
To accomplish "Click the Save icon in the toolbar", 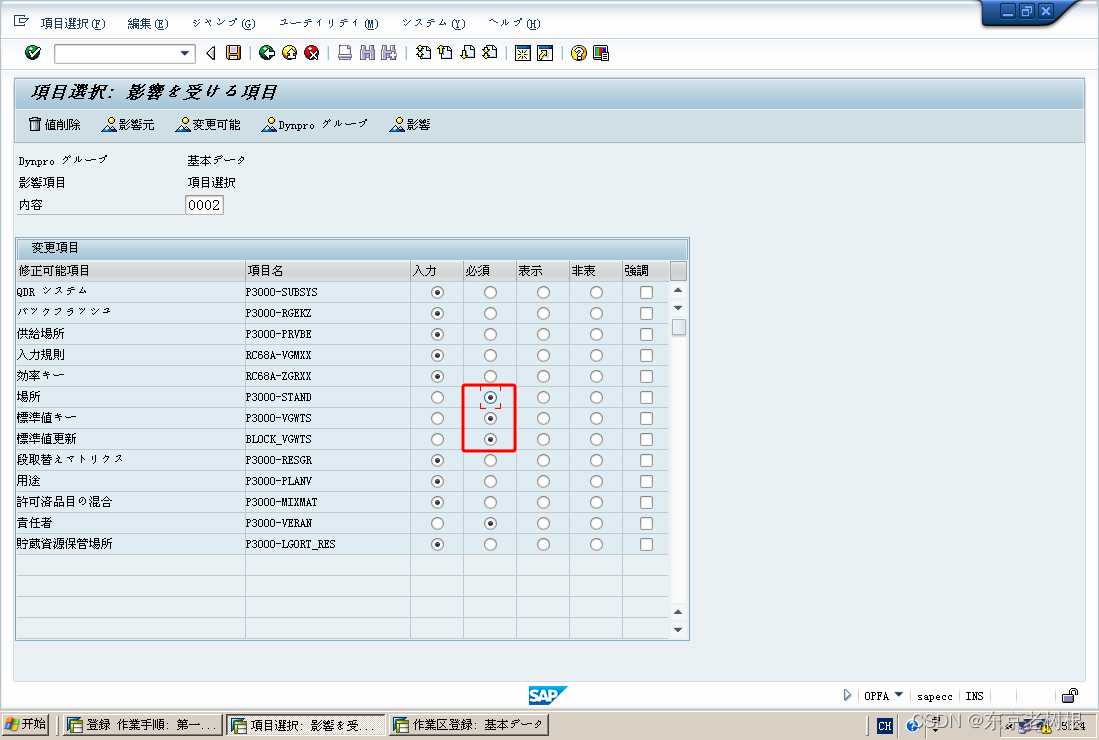I will coord(234,53).
